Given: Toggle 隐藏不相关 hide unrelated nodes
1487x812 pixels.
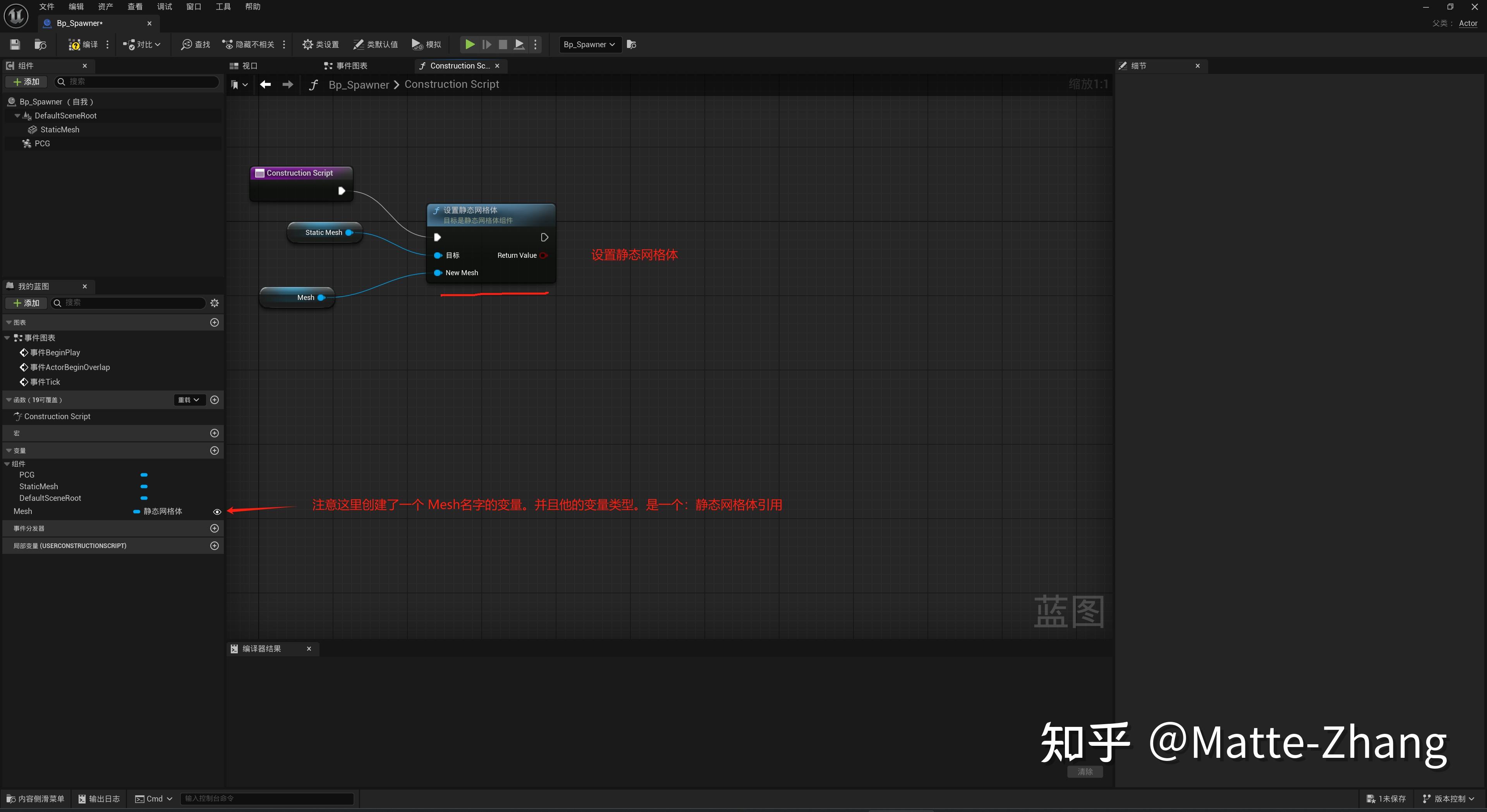Looking at the screenshot, I should 248,45.
